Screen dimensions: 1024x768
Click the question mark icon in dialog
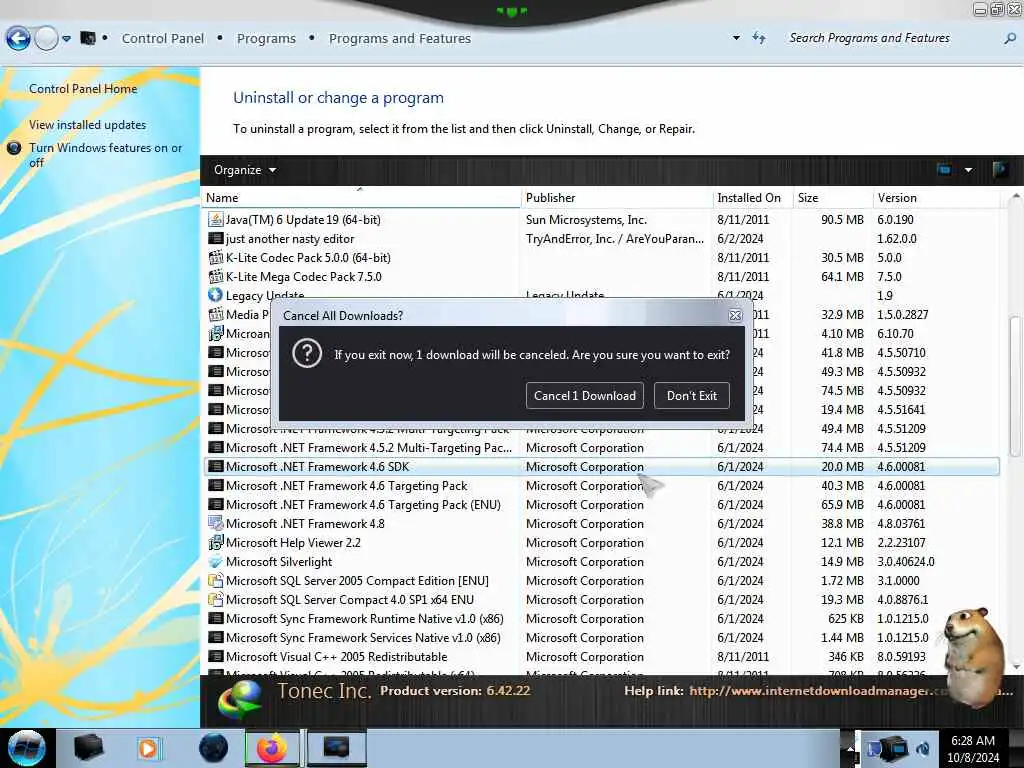point(307,354)
